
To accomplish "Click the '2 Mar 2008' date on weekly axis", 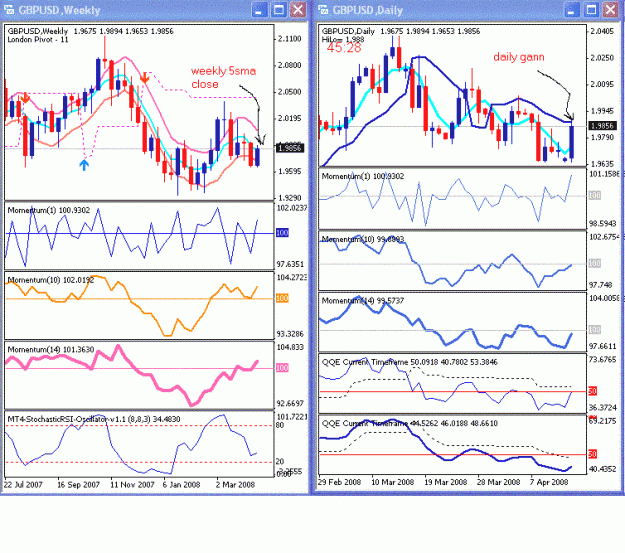I will click(235, 485).
